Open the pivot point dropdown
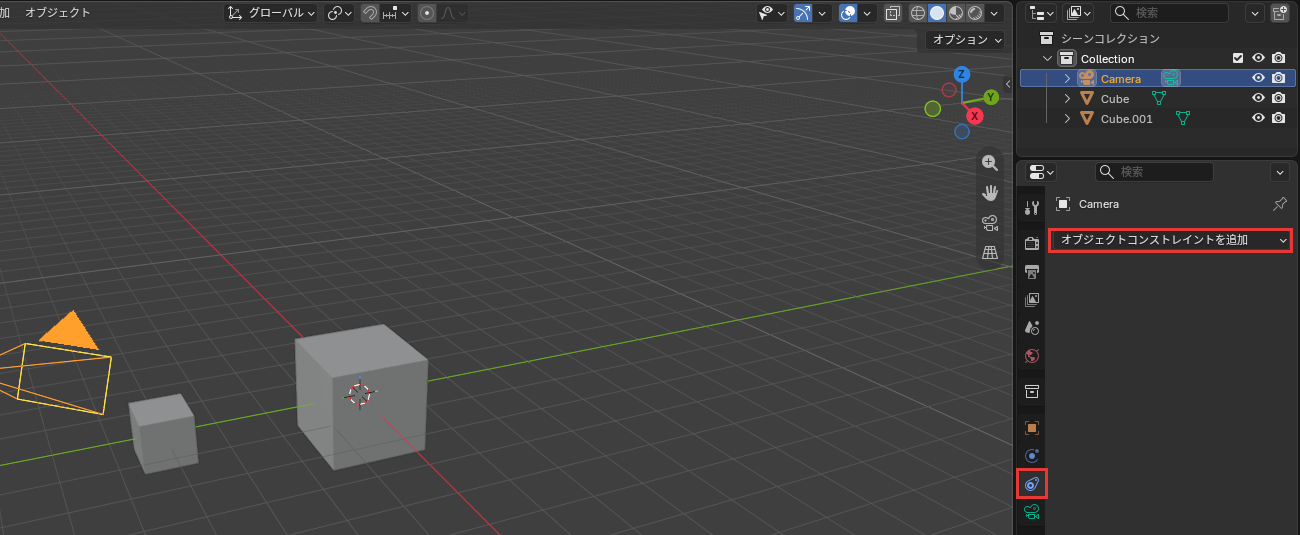This screenshot has height=535, width=1300. coord(340,13)
